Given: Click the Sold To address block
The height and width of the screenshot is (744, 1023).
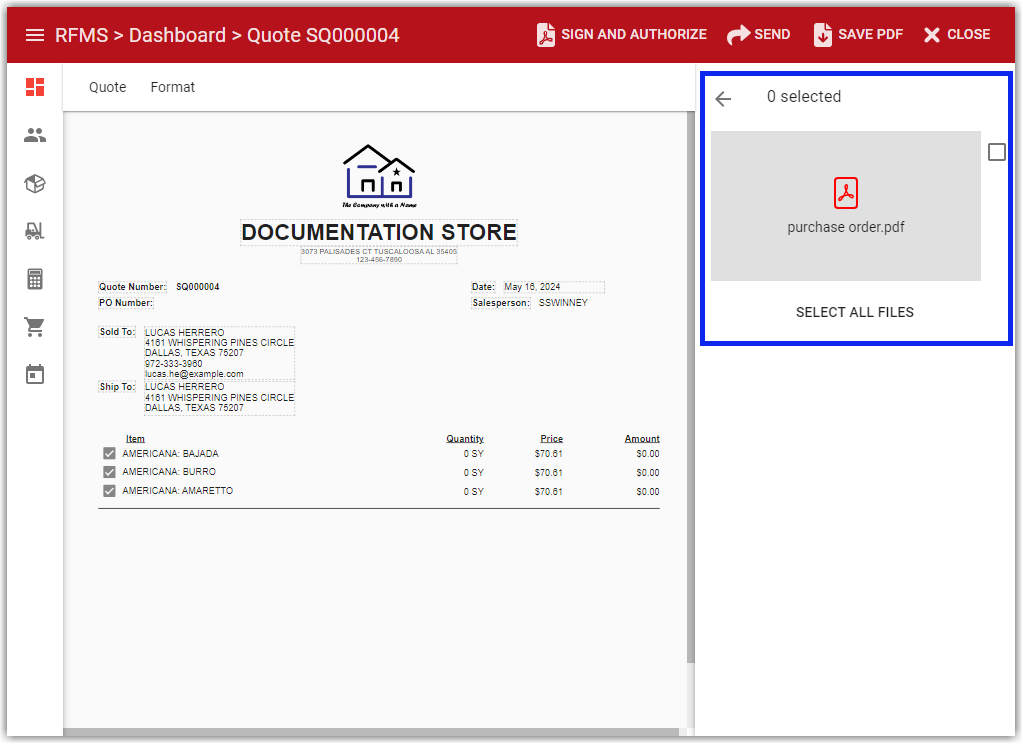Looking at the screenshot, I should [219, 353].
